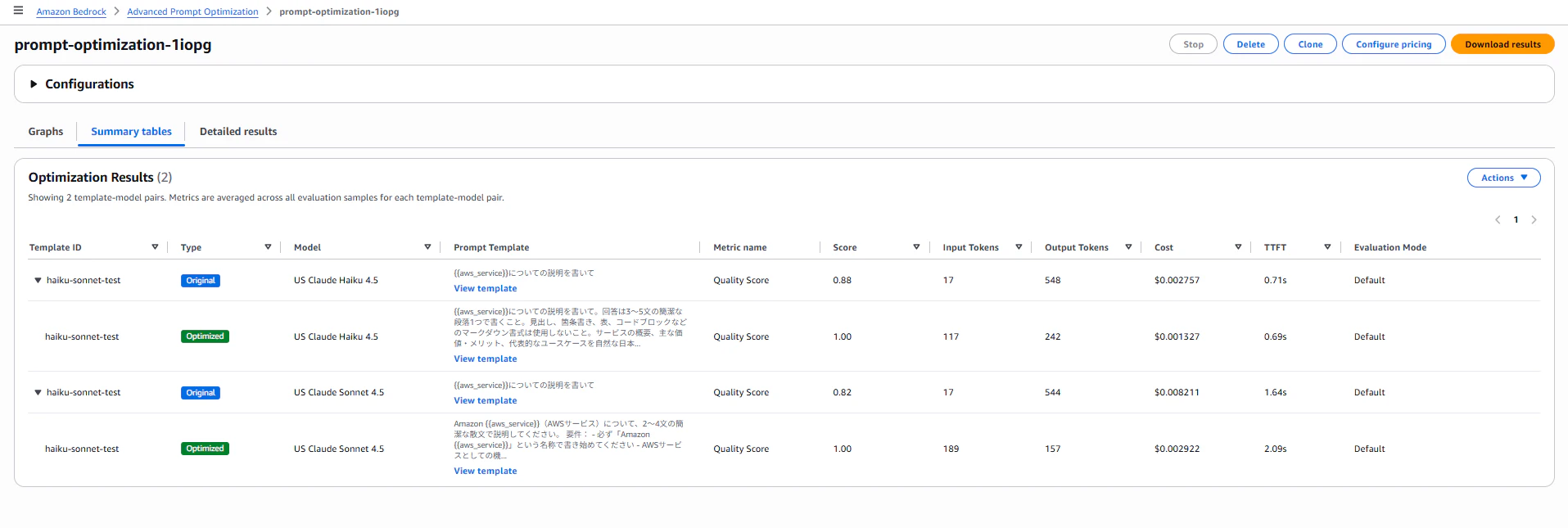
Task: Click Original badge in Haiku 4.5 row
Action: 201,281
